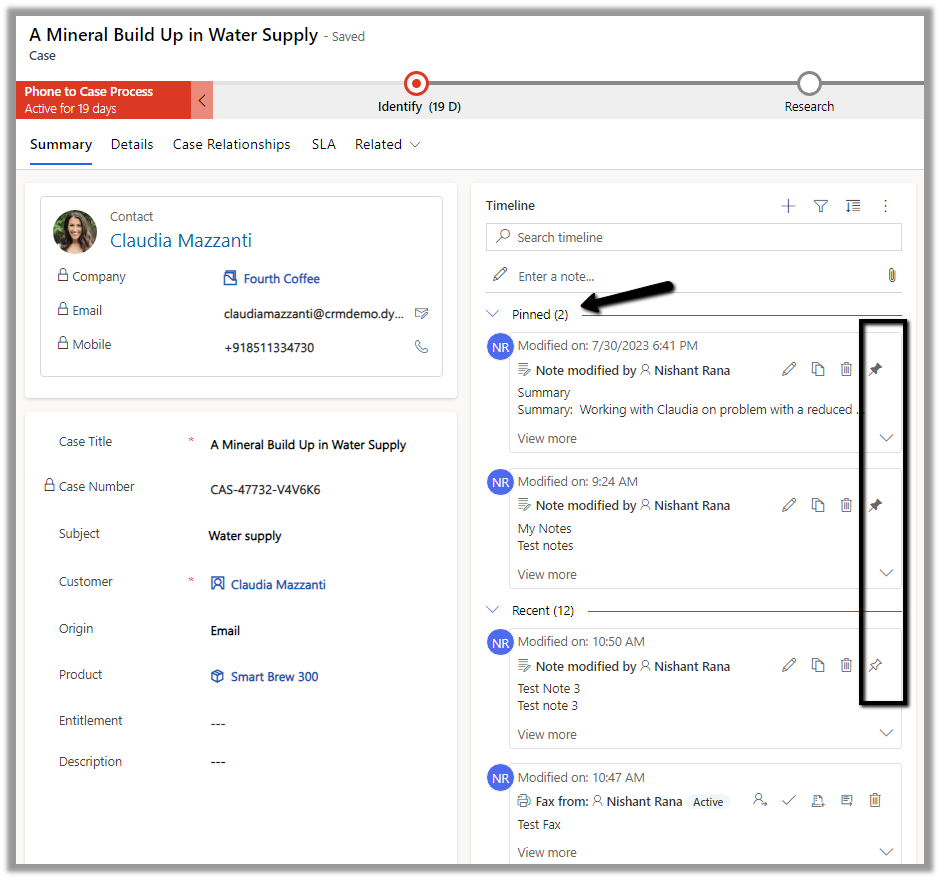Delete the My Notes test note
The height and width of the screenshot is (880, 940).
846,505
